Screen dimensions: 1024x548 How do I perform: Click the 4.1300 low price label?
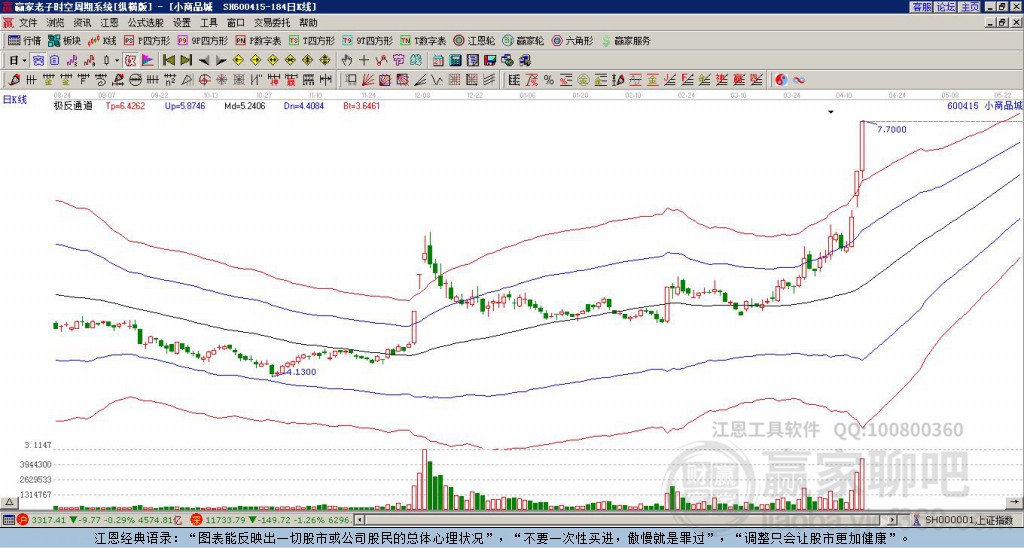click(301, 372)
